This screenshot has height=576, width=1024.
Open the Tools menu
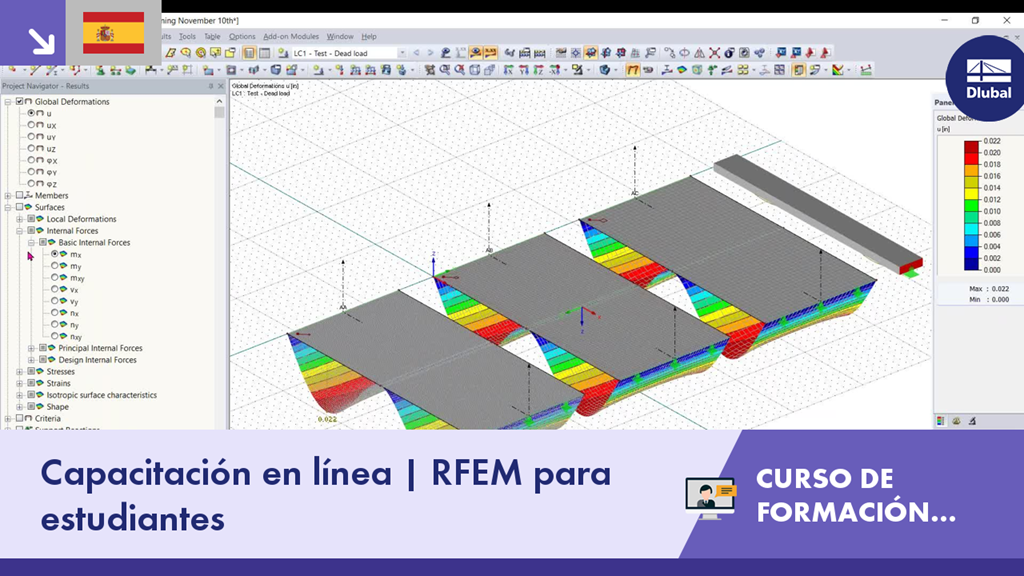tap(187, 37)
